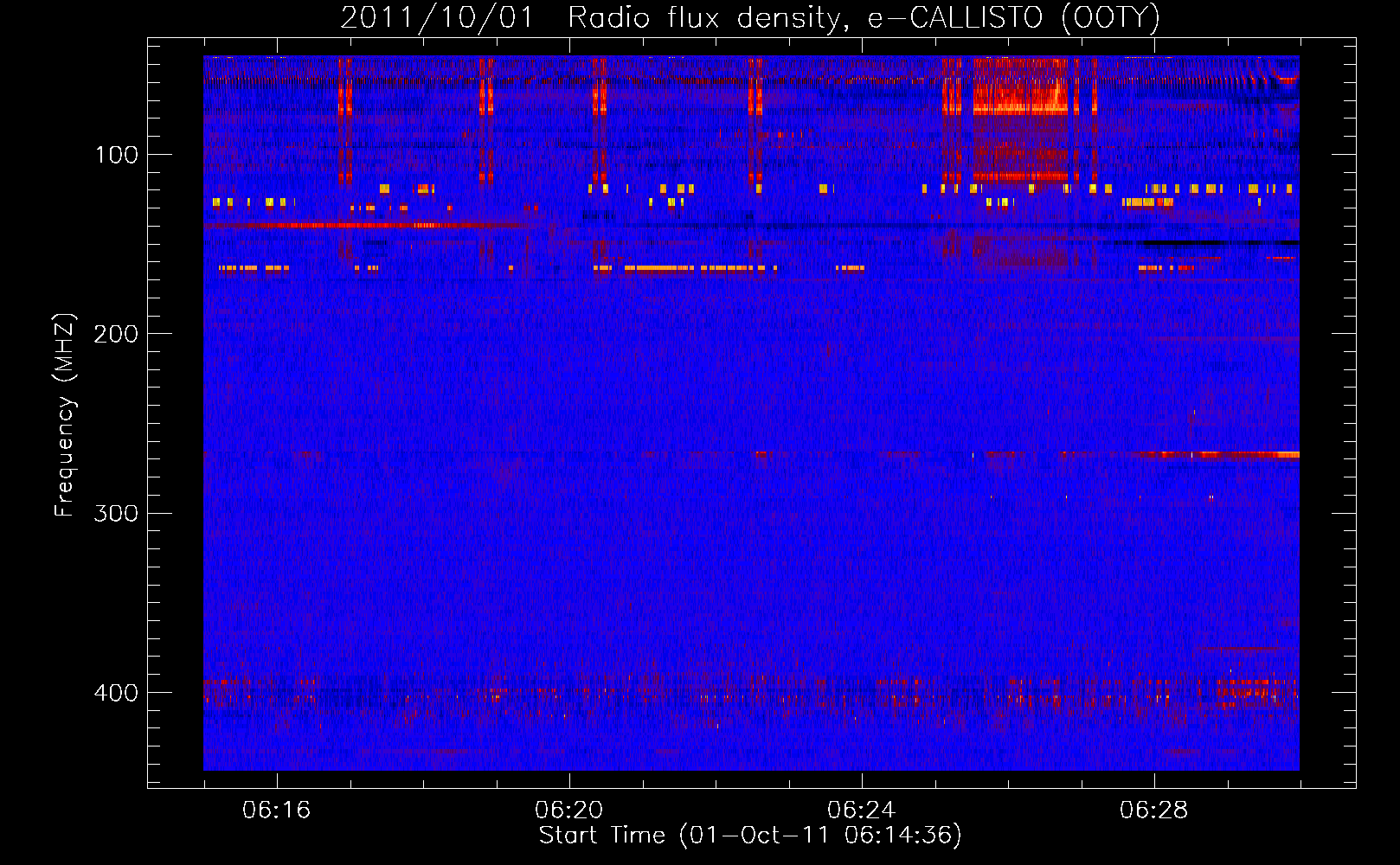
Task: Click the 06:24 time tick label
Action: click(862, 811)
